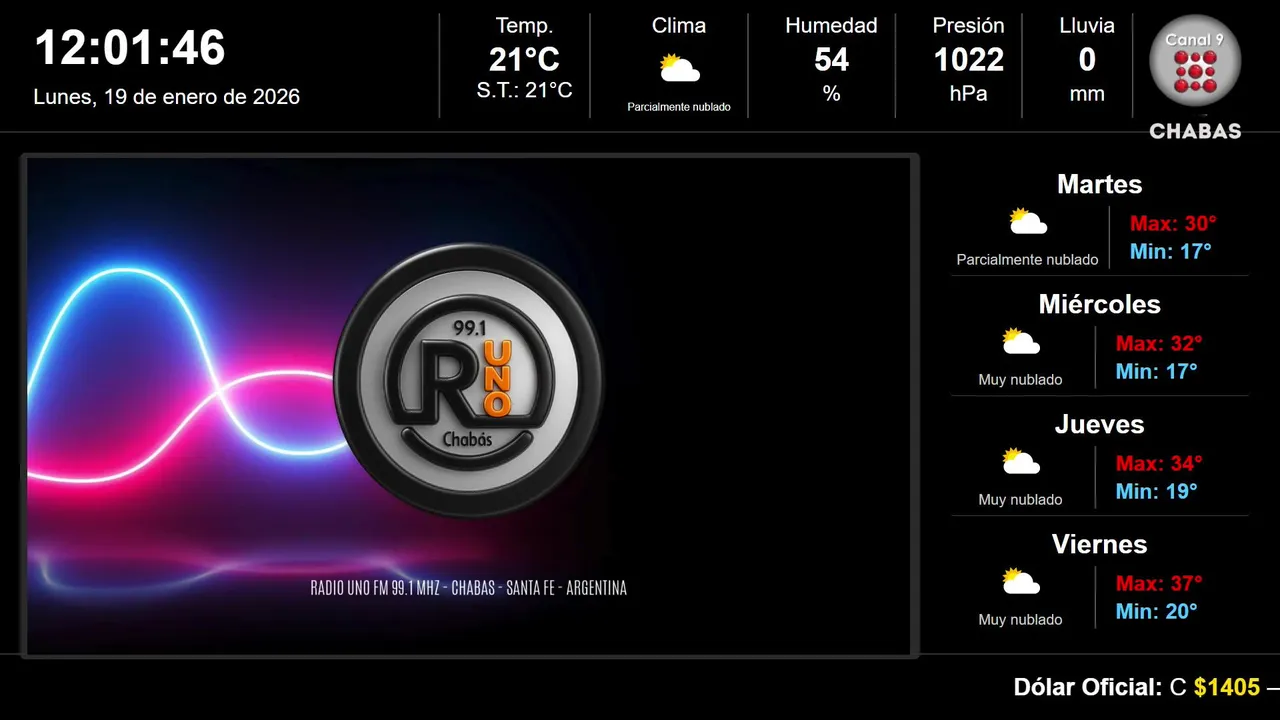Screen dimensions: 1280x720
Task: Click the pressure value 1022
Action: [x=968, y=60]
